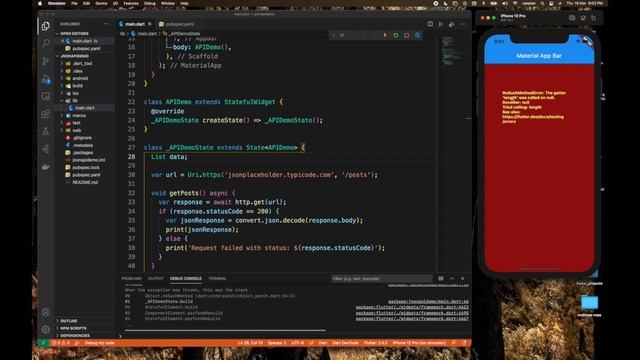The height and width of the screenshot is (360, 640).
Task: Switch to OUTPUT panel tab
Action: point(156,278)
